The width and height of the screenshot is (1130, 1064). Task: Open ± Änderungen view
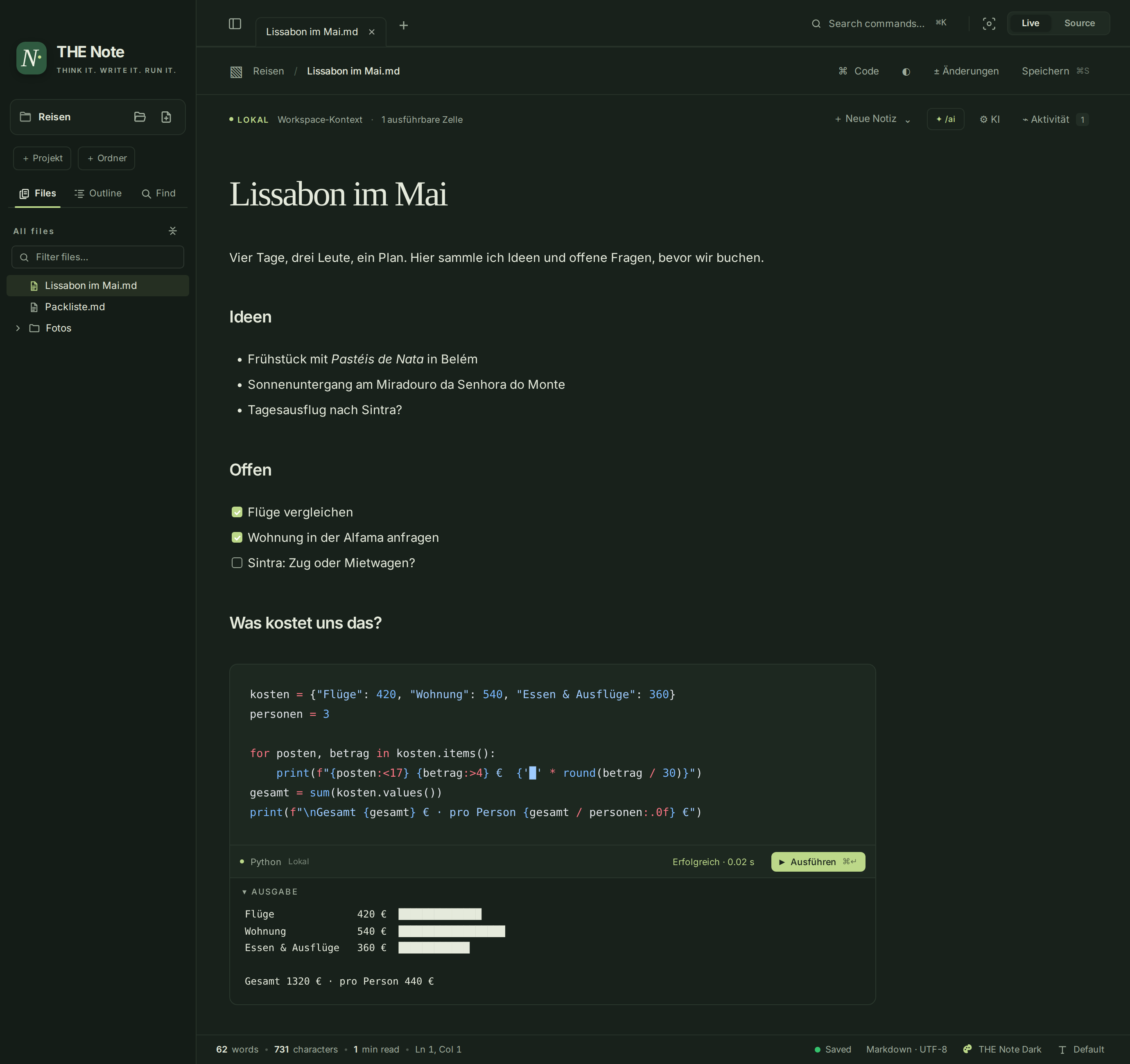966,71
